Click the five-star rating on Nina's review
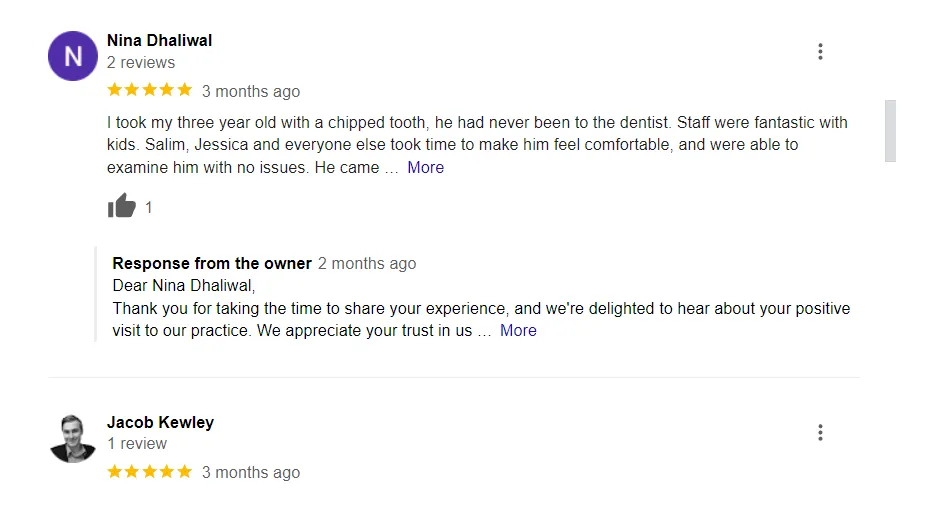Viewport: 945px width, 515px height. pyautogui.click(x=149, y=90)
